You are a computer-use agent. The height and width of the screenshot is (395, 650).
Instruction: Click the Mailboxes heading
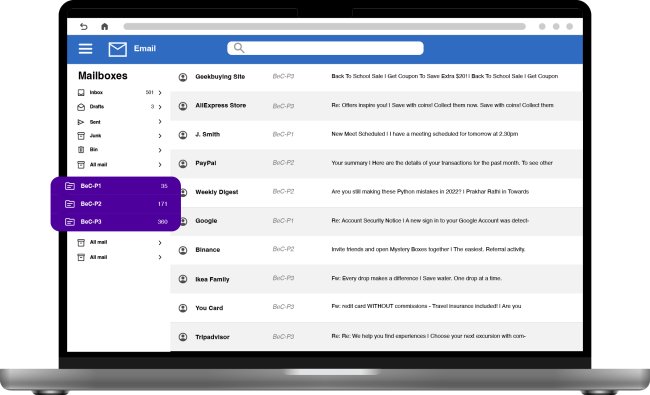click(x=103, y=76)
